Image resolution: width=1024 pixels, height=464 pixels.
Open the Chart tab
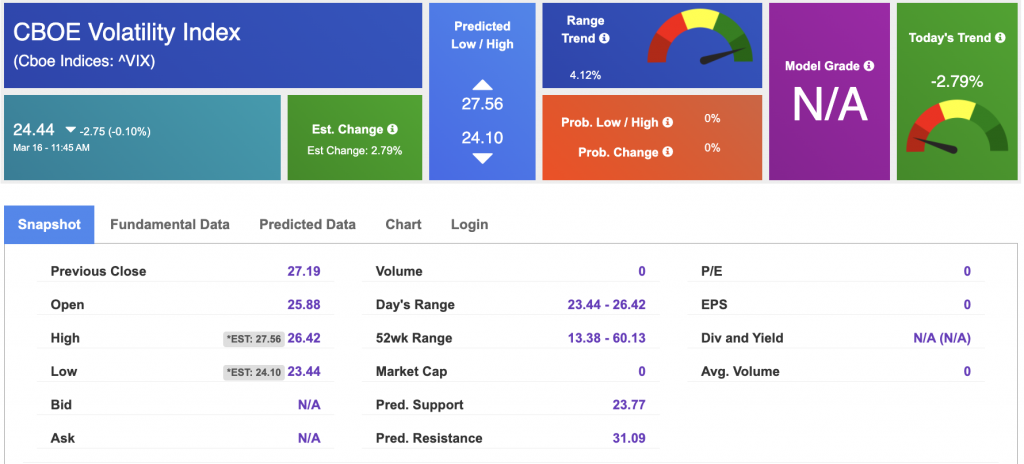(403, 224)
